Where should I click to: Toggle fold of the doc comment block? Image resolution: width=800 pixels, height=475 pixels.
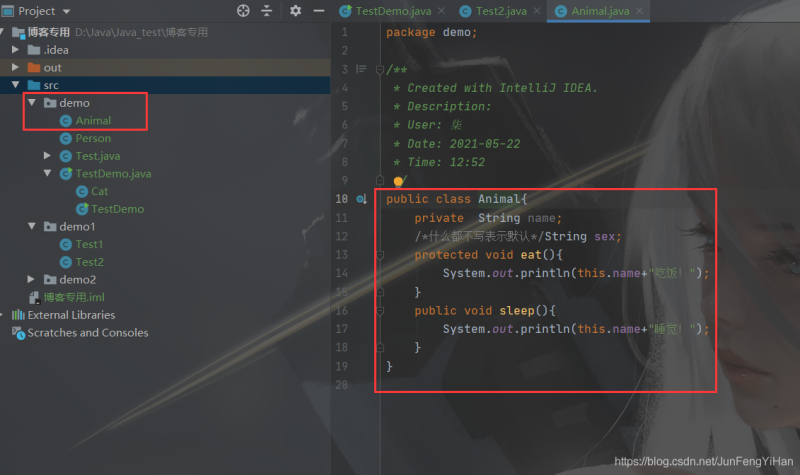click(379, 69)
